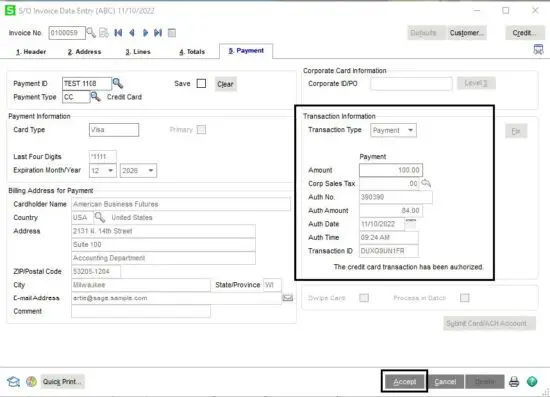This screenshot has height=397, width=550.
Task: Go to the next invoice record
Action: tap(145, 33)
